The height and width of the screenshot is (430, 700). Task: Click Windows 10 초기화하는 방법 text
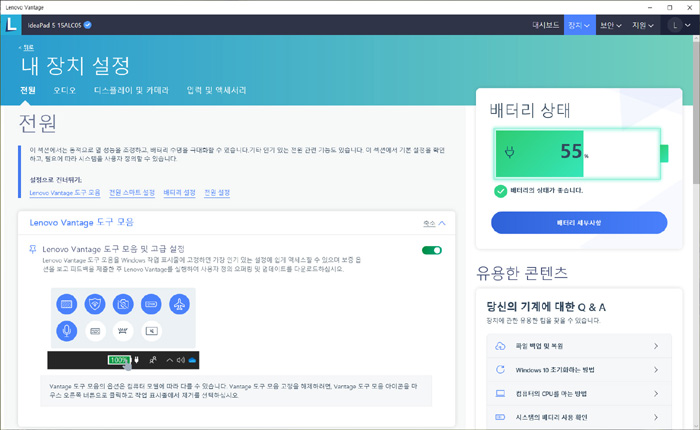pyautogui.click(x=555, y=370)
